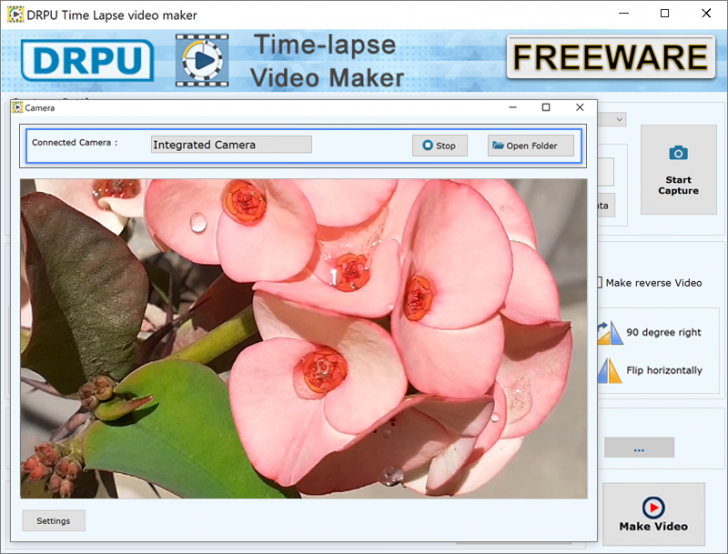
Task: Close the DRPU Time Lapse main window
Action: (x=706, y=13)
